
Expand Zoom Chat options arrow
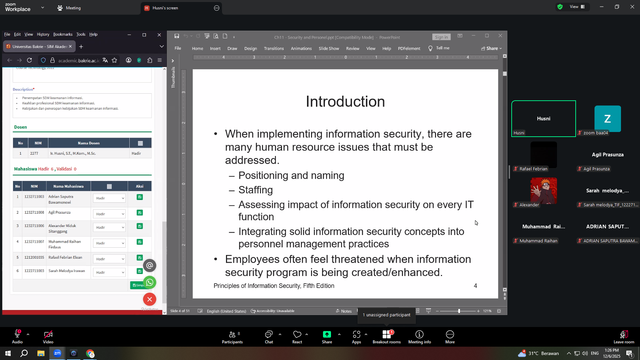[x=280, y=334]
